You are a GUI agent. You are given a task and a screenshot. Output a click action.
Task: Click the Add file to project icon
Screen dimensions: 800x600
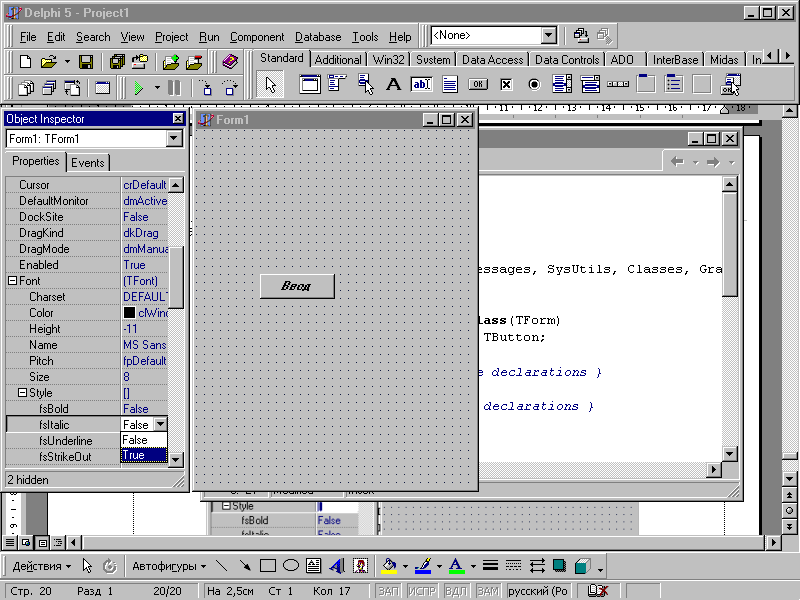point(171,62)
